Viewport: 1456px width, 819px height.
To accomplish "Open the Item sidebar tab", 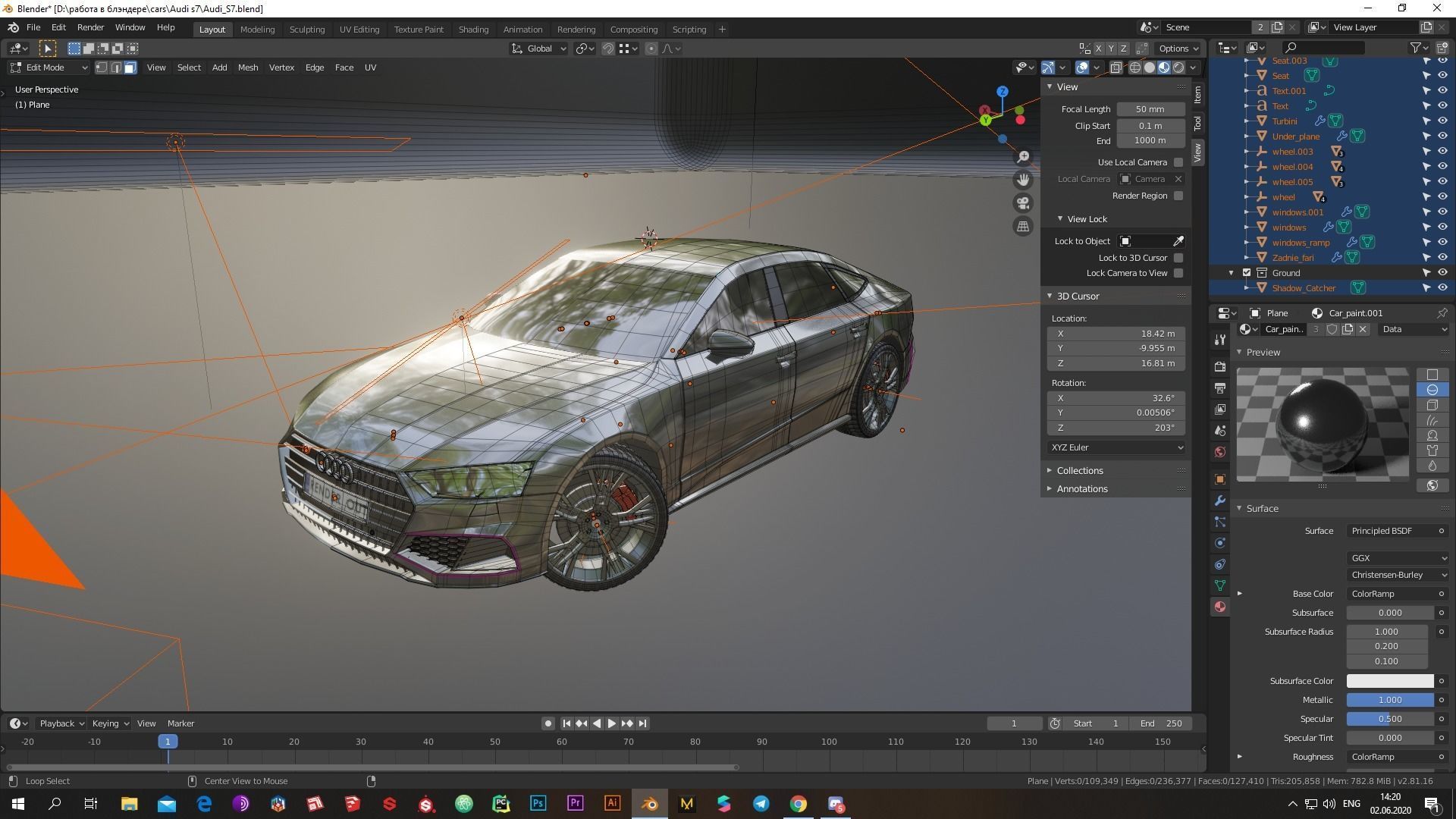I will click(x=1197, y=95).
